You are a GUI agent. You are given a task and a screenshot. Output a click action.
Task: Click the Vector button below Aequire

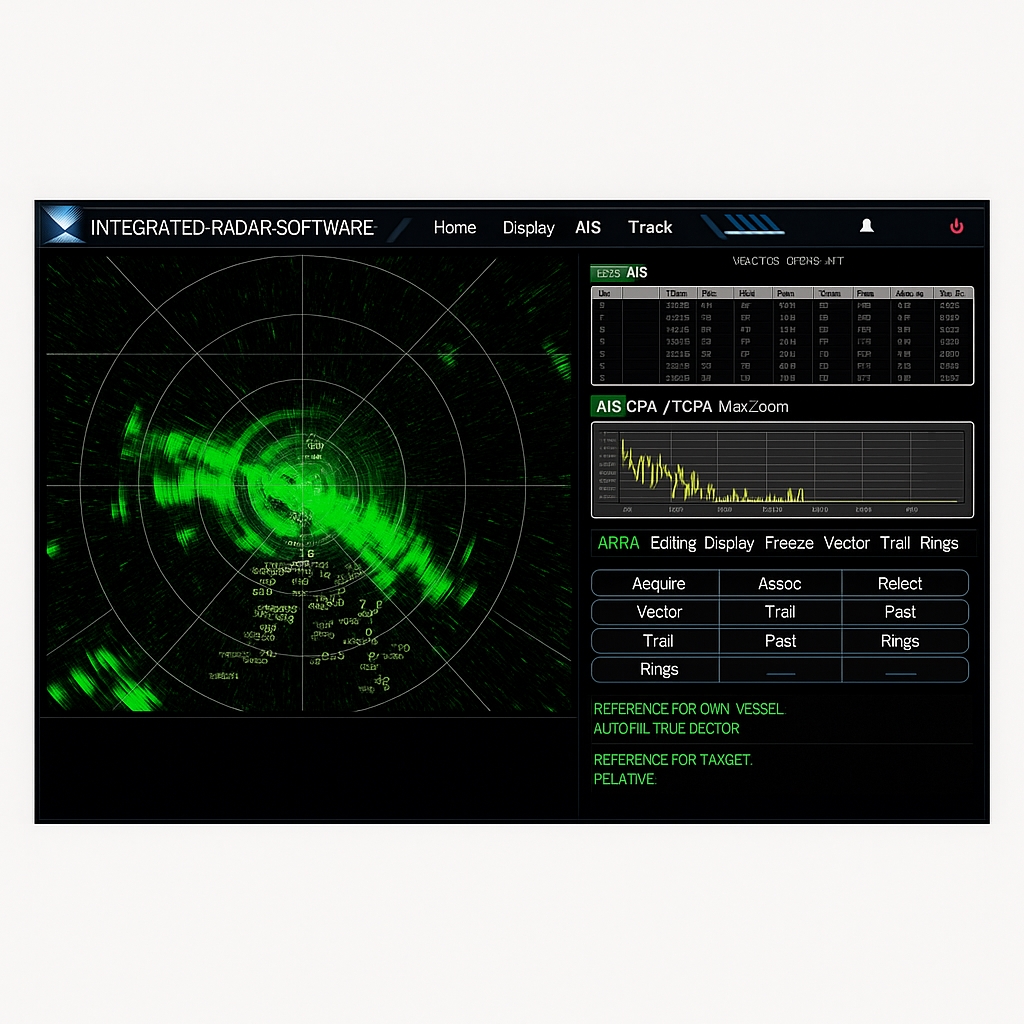[659, 612]
